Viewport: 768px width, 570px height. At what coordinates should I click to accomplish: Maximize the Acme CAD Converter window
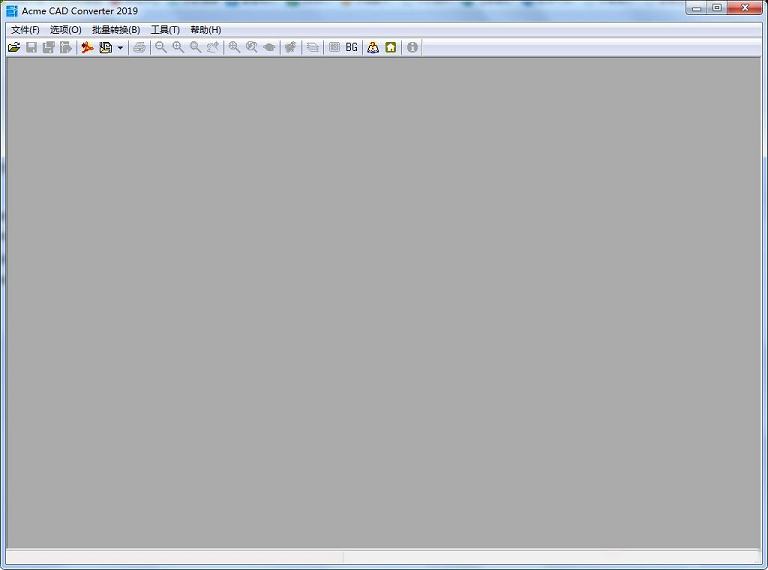(717, 8)
